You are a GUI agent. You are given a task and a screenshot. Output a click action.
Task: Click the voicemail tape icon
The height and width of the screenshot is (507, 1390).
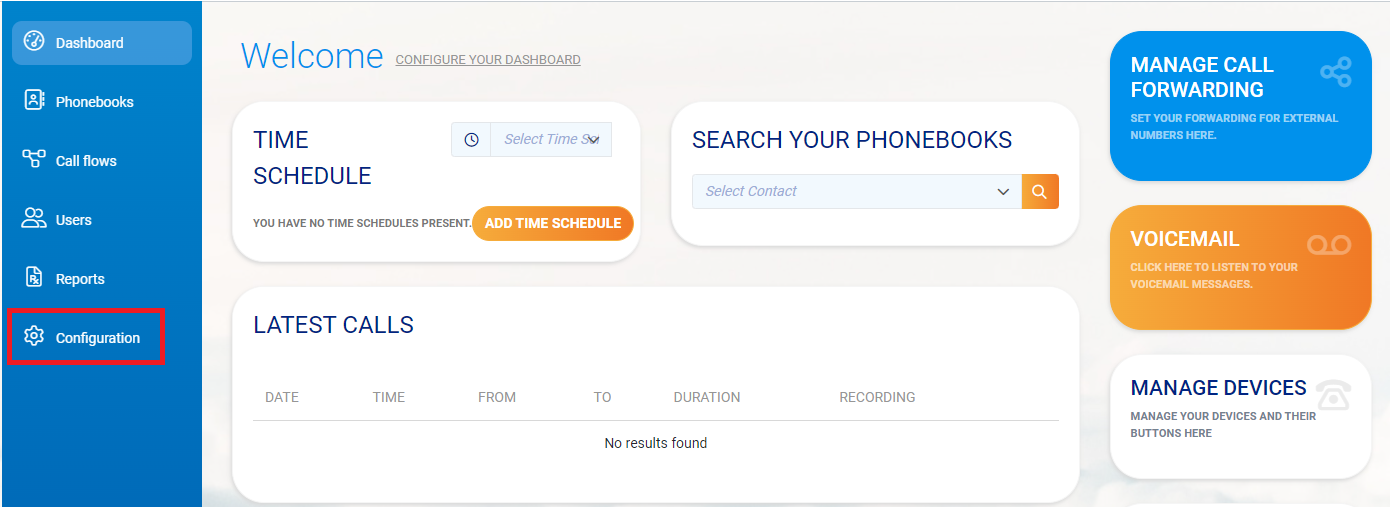point(1329,245)
